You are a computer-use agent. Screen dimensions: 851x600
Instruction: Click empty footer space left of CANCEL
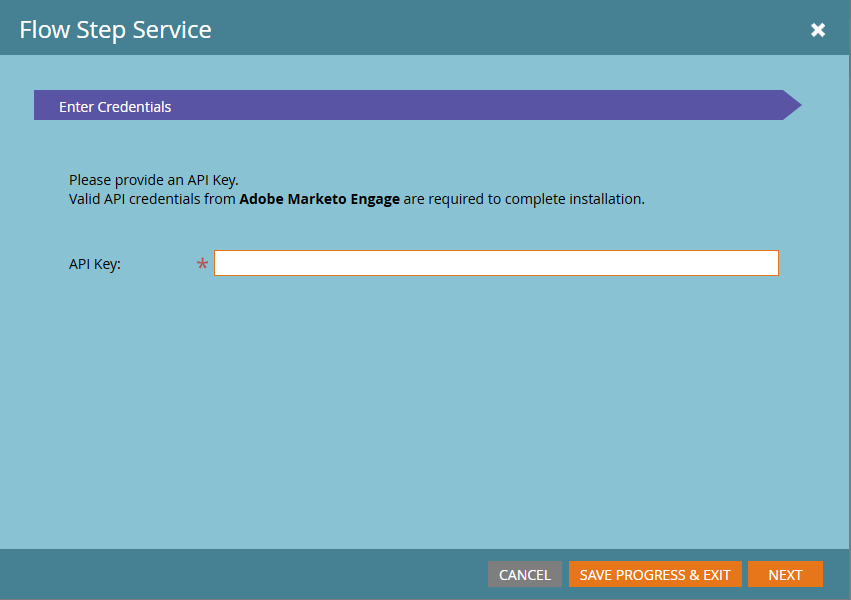[x=250, y=575]
